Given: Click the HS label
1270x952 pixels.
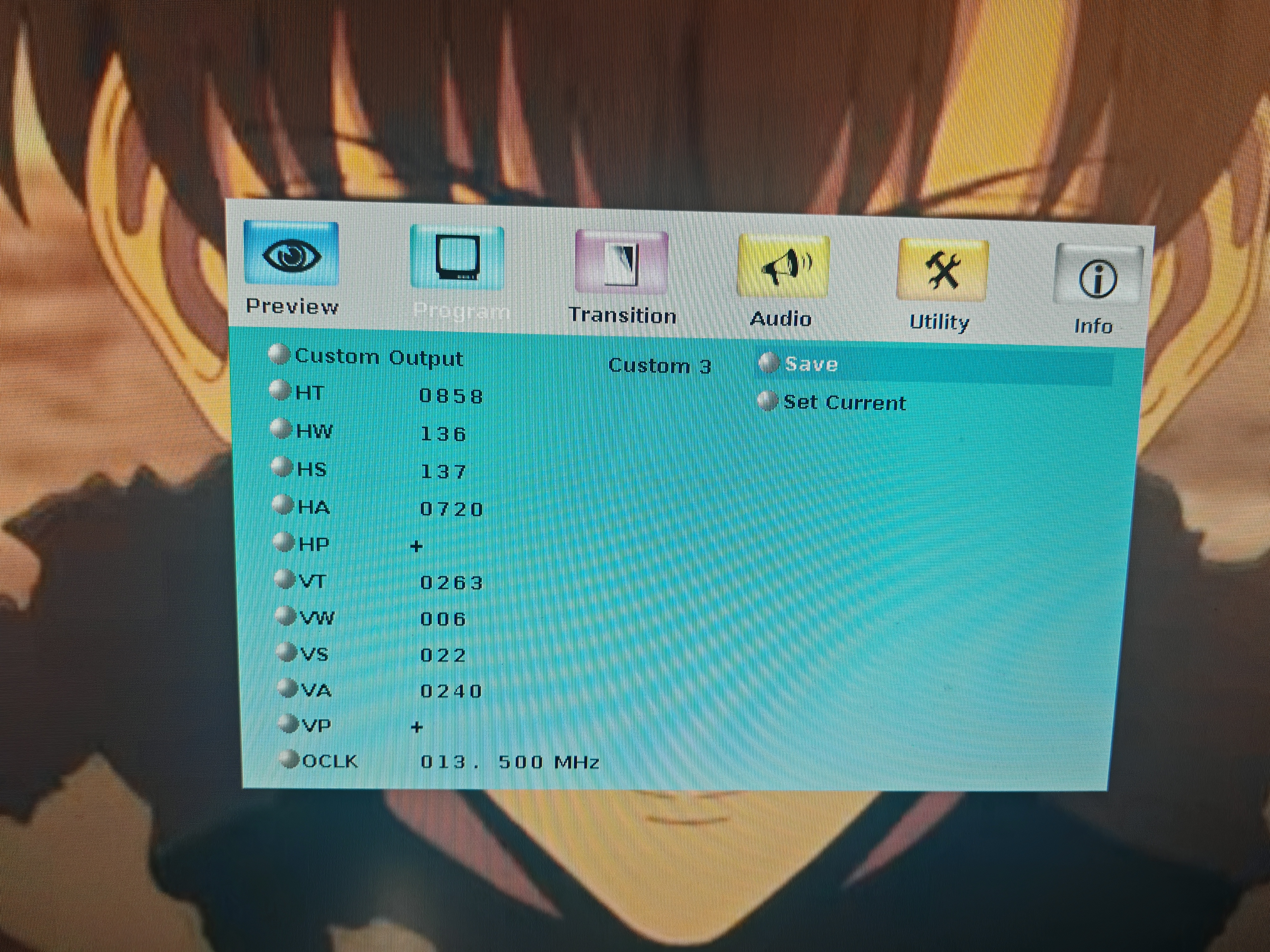Looking at the screenshot, I should (x=312, y=469).
